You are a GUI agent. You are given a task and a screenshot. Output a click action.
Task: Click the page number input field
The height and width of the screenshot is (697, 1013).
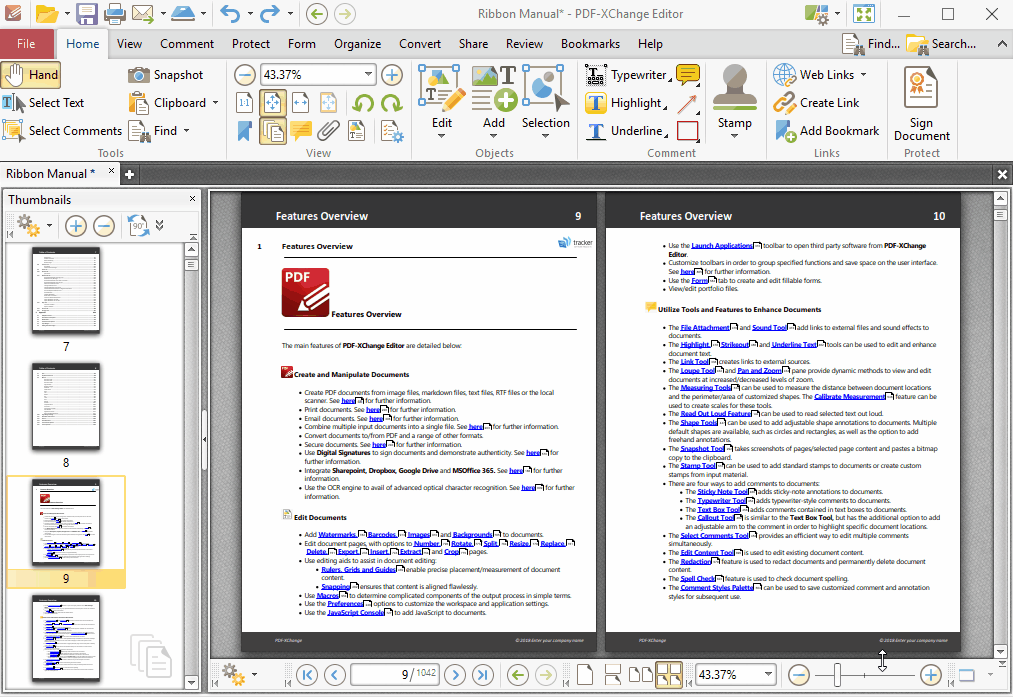click(x=395, y=675)
